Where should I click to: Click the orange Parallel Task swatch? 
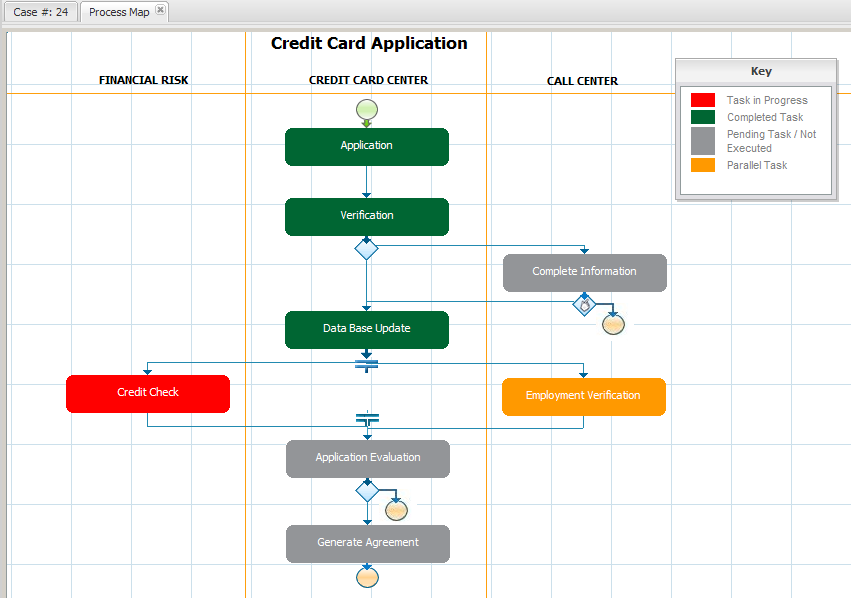pyautogui.click(x=703, y=165)
